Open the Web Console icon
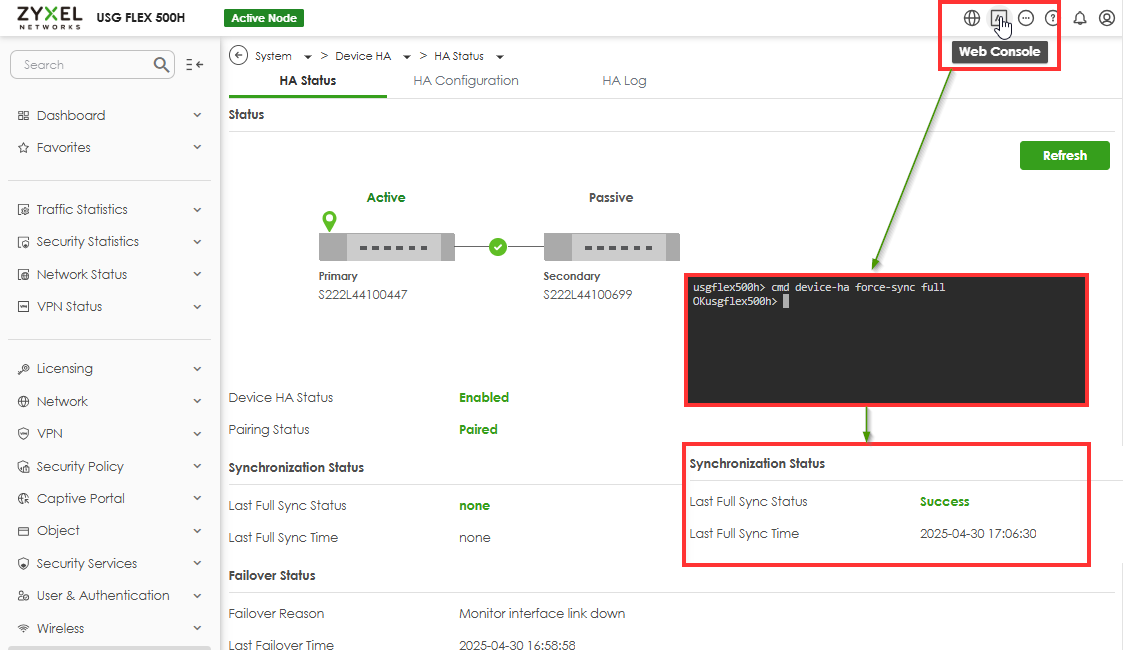Viewport: 1123px width, 650px height. (x=998, y=18)
